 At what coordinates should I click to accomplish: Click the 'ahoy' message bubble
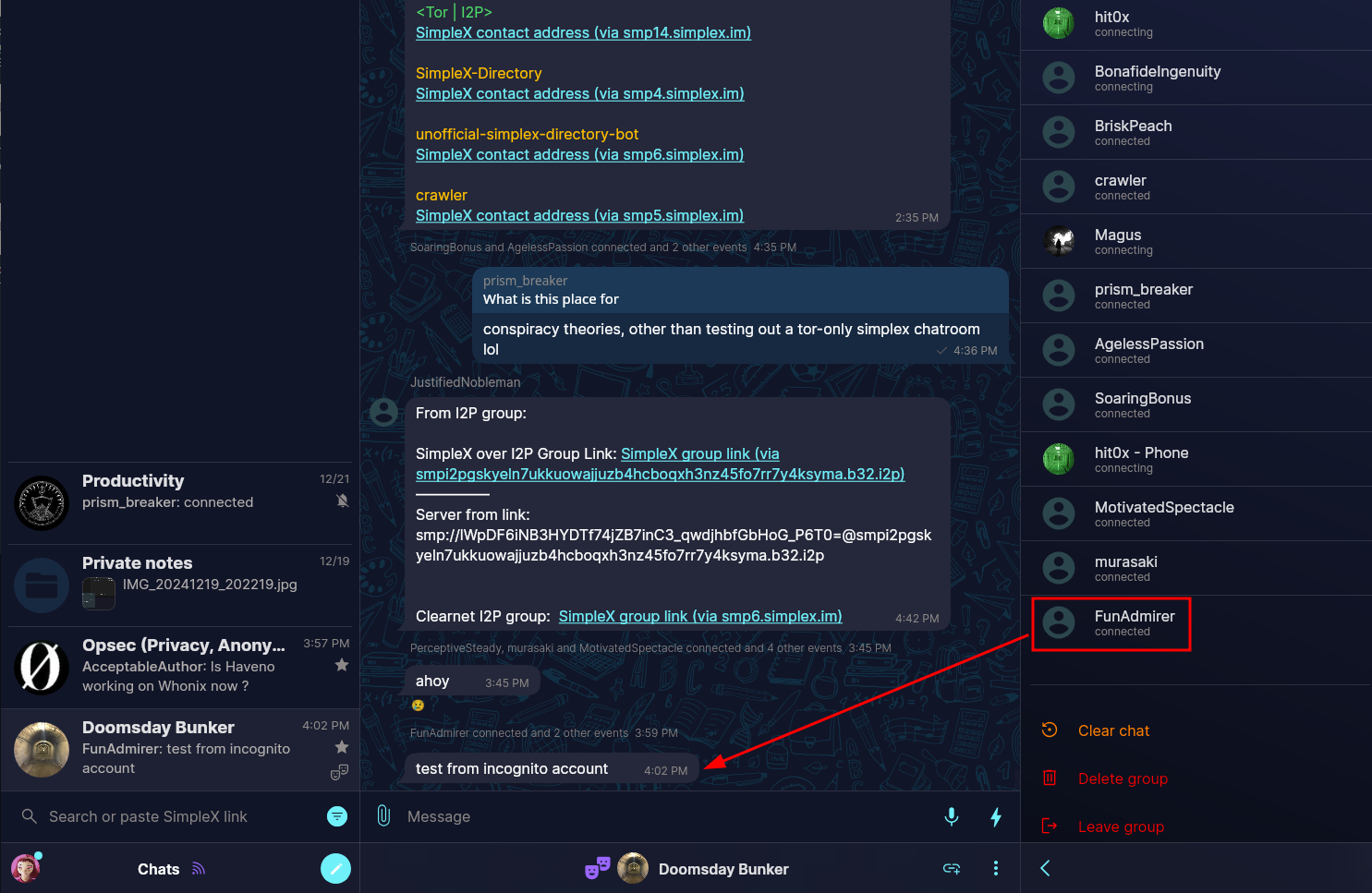(472, 681)
